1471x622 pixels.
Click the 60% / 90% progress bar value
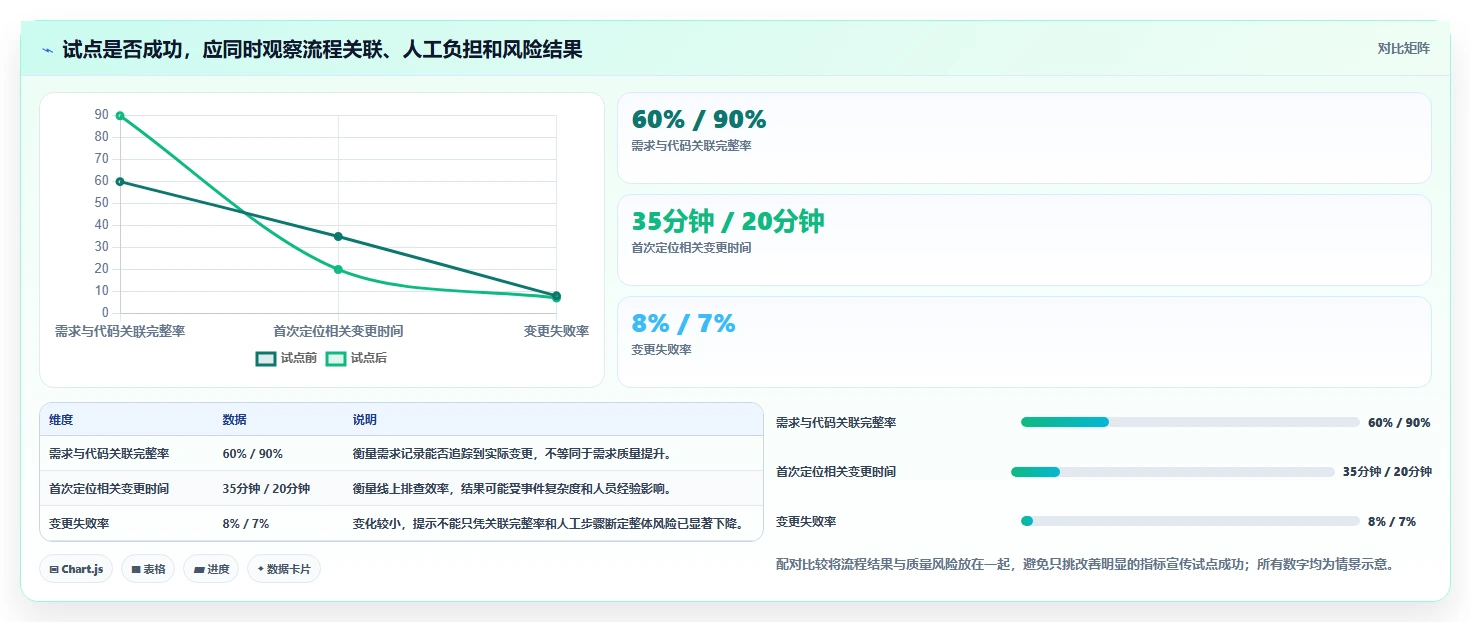click(1399, 423)
